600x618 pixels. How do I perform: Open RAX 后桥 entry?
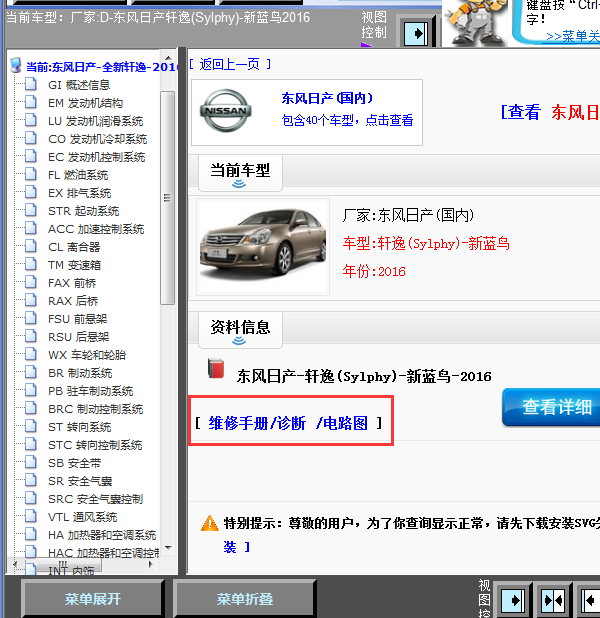click(73, 301)
